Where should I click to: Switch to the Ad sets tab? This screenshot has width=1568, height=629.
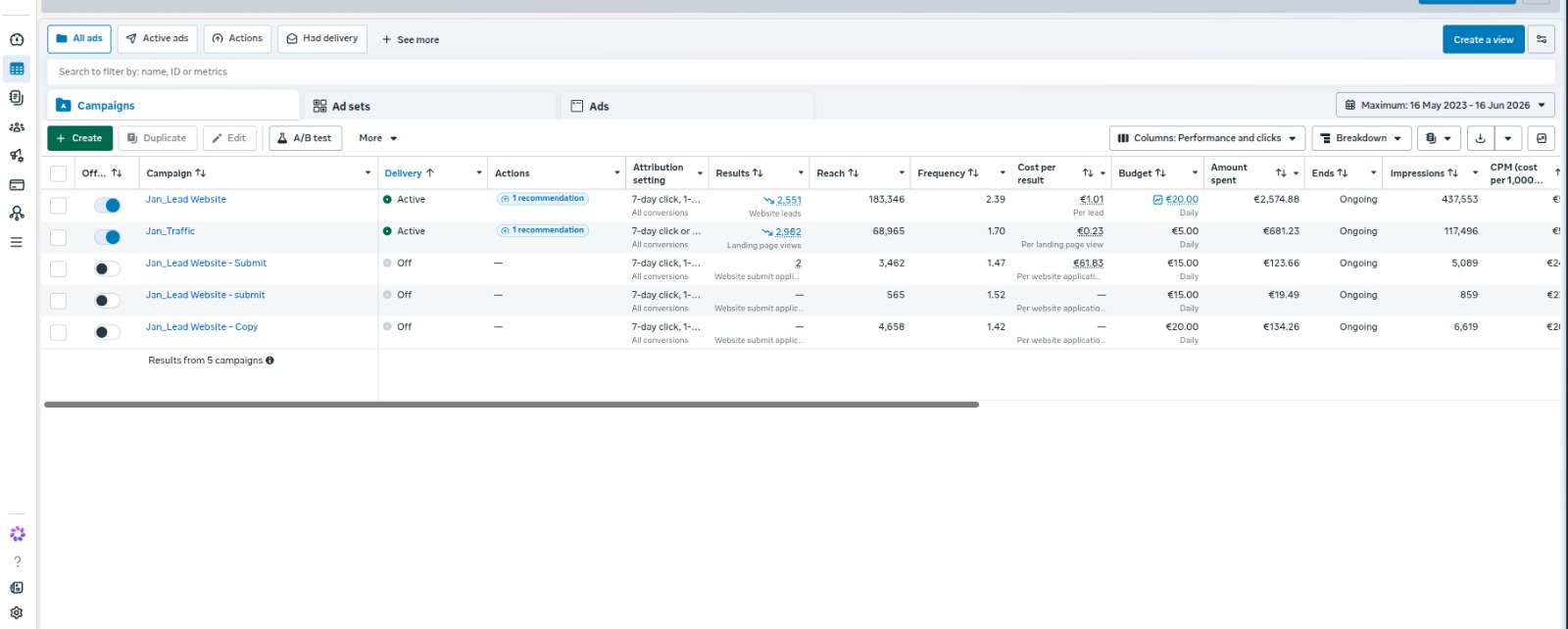tap(431, 106)
